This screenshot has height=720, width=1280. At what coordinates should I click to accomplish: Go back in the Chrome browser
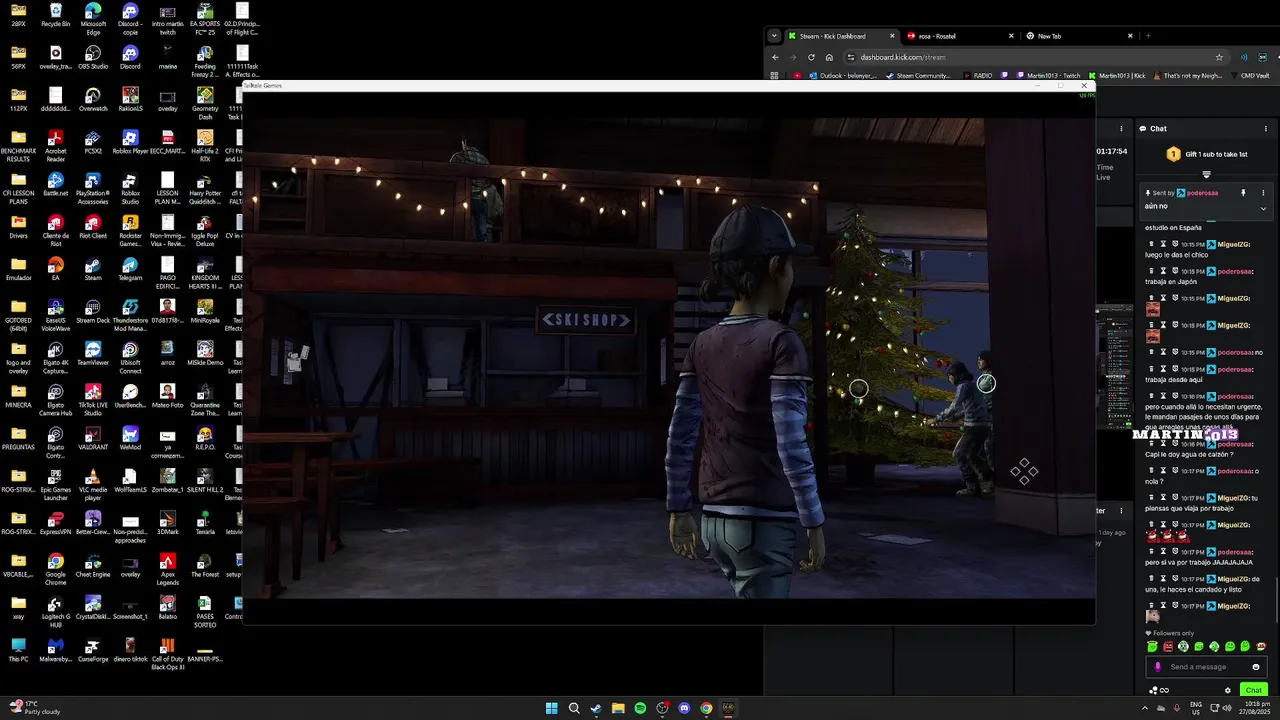click(x=775, y=57)
